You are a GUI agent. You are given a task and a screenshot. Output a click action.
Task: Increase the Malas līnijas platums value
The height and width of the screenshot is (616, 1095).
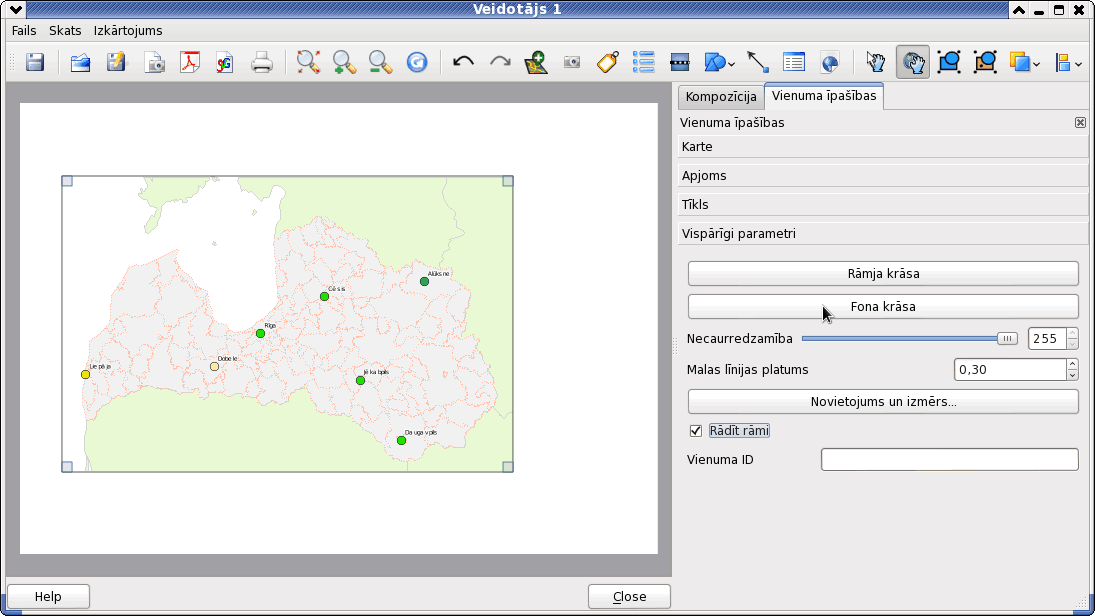pos(1073,364)
